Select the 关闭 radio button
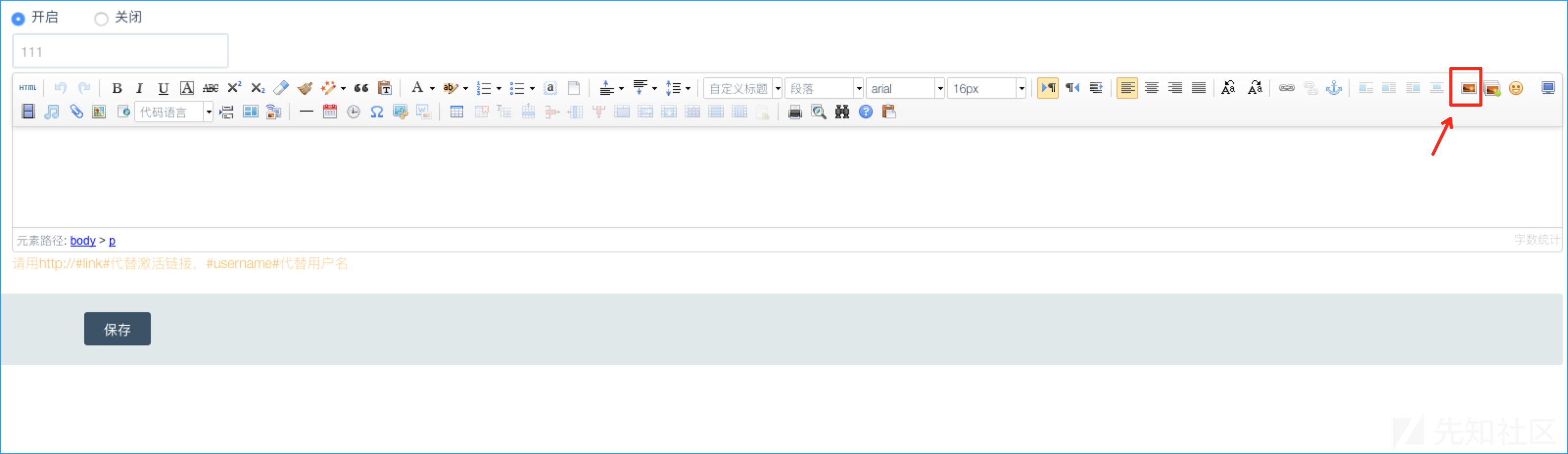This screenshot has height=454, width=1568. tap(101, 18)
